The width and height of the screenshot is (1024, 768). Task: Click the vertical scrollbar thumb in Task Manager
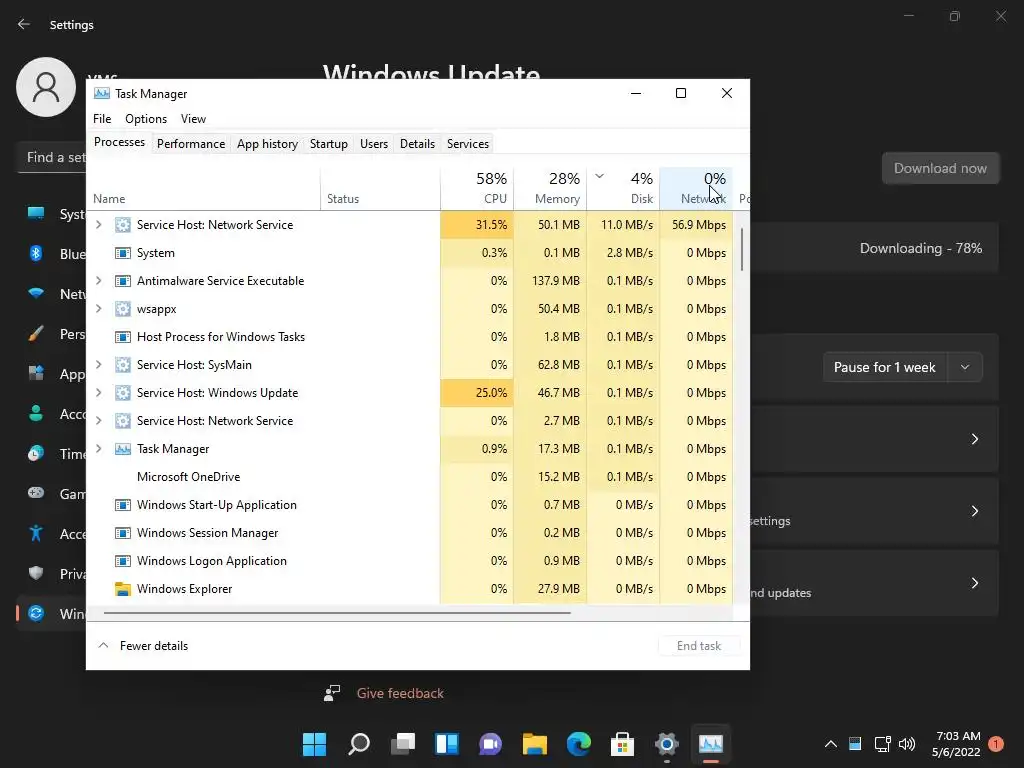742,249
